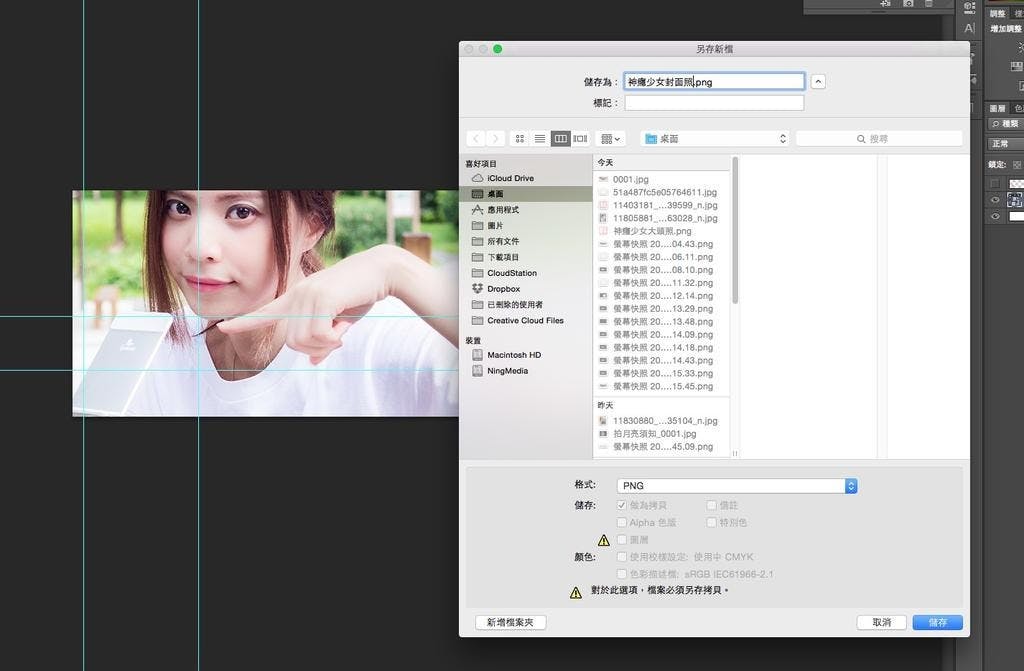Screen dimensions: 1024x671
Task: Open Dropbox in the sidebar
Action: coord(503,289)
